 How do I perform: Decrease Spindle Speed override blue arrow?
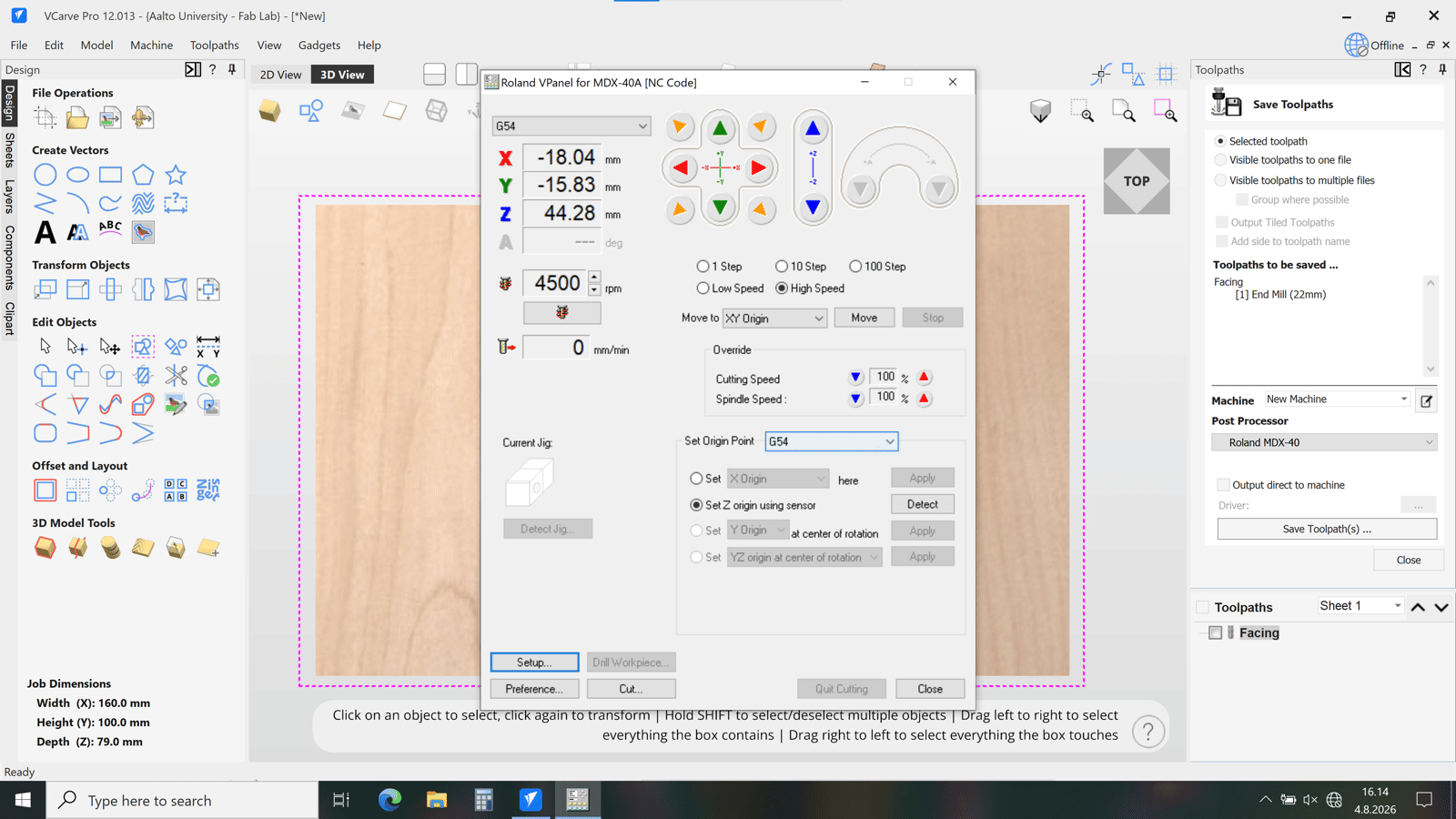tap(855, 399)
